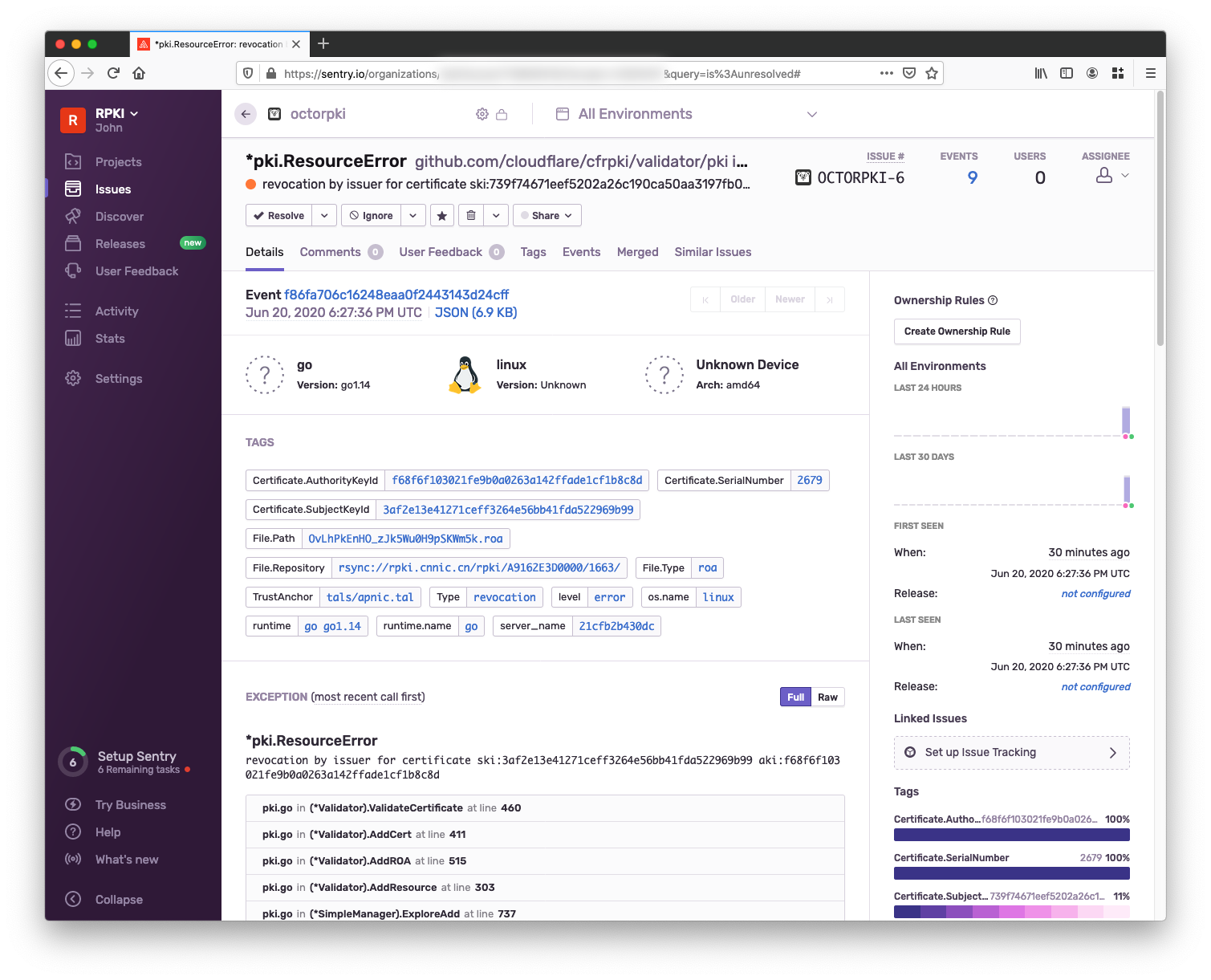The width and height of the screenshot is (1211, 980).
Task: Open RPKI organization dropdown
Action: (x=116, y=114)
